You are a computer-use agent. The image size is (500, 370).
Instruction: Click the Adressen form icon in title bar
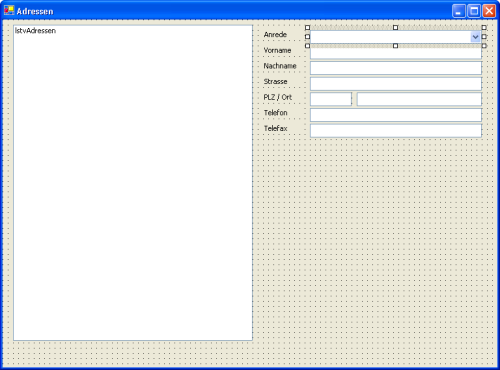(x=9, y=10)
